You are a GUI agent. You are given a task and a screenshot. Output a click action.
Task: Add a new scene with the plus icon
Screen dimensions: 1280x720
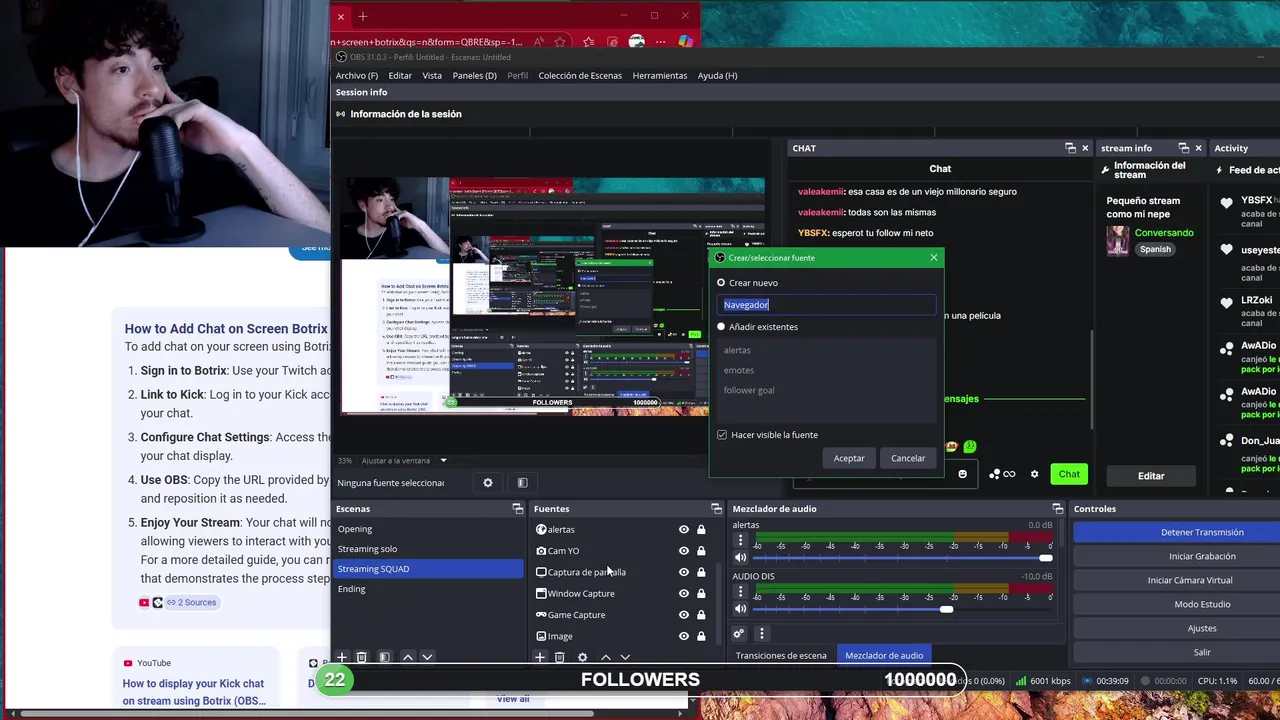pyautogui.click(x=341, y=657)
